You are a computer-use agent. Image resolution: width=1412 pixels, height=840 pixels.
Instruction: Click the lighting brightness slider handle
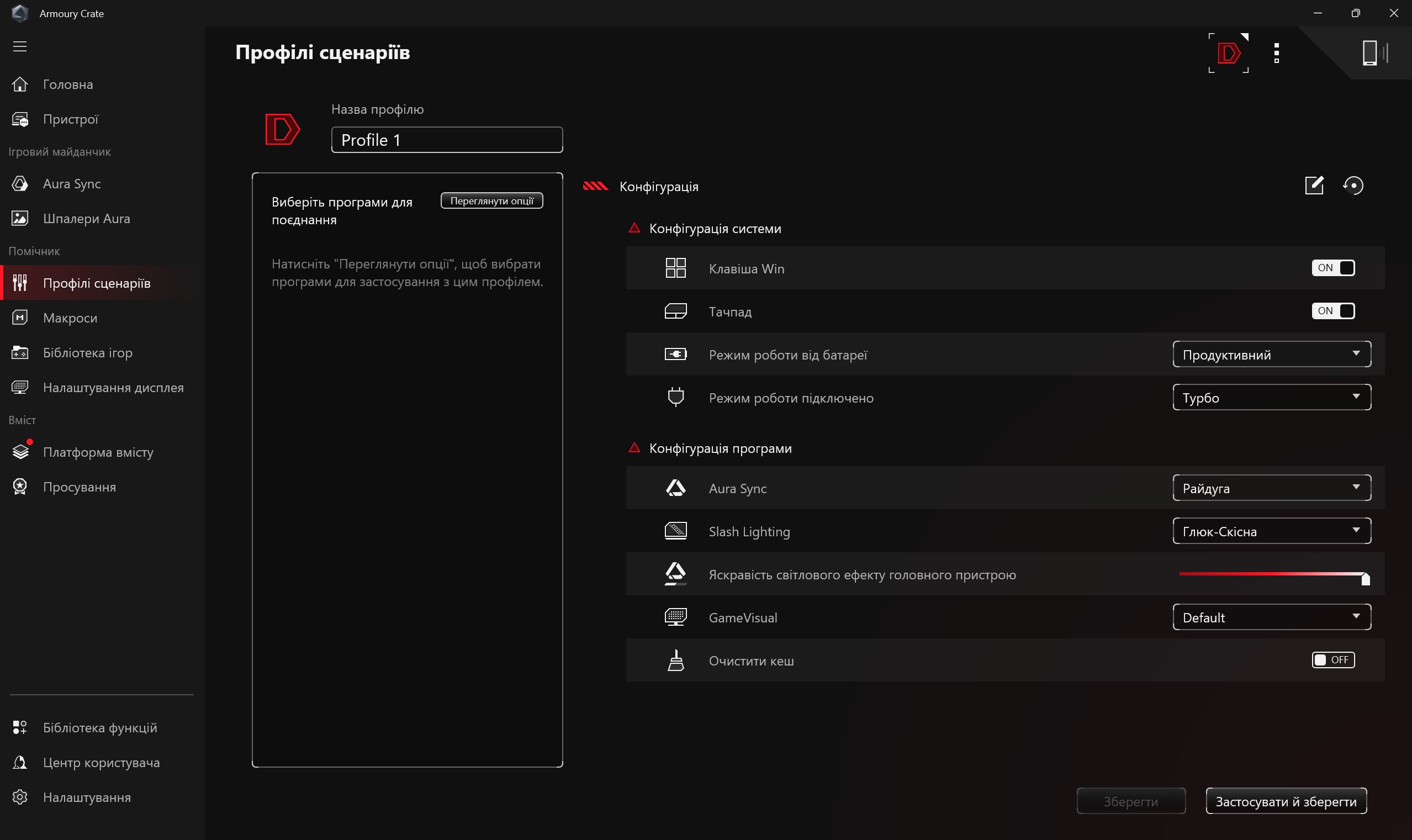1365,578
